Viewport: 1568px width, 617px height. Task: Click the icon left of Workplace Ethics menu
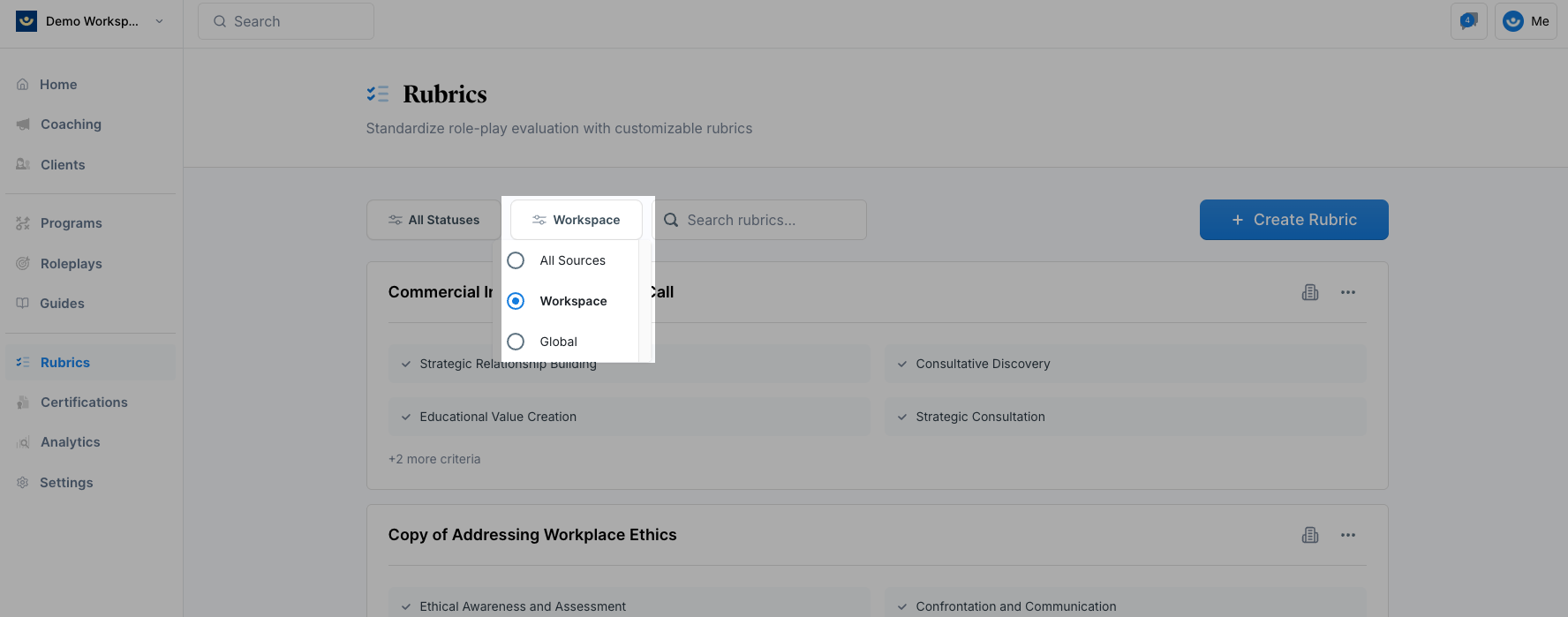(1310, 535)
